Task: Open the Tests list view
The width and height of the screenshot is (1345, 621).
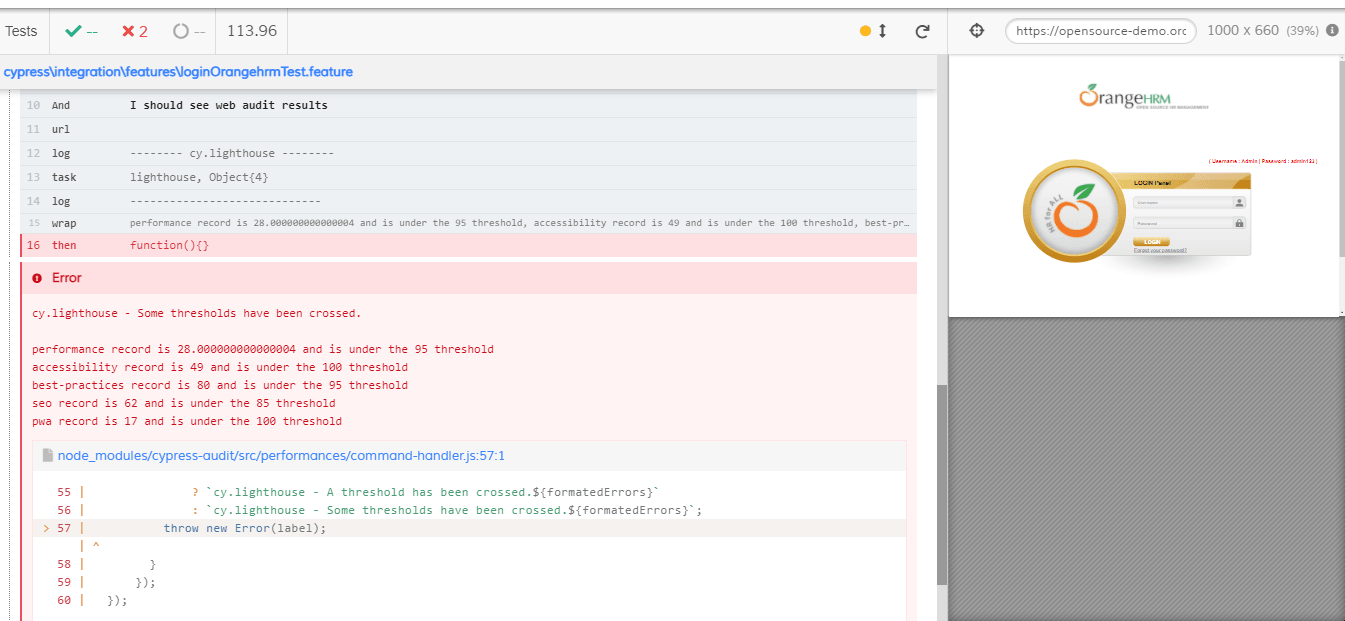Action: point(21,31)
